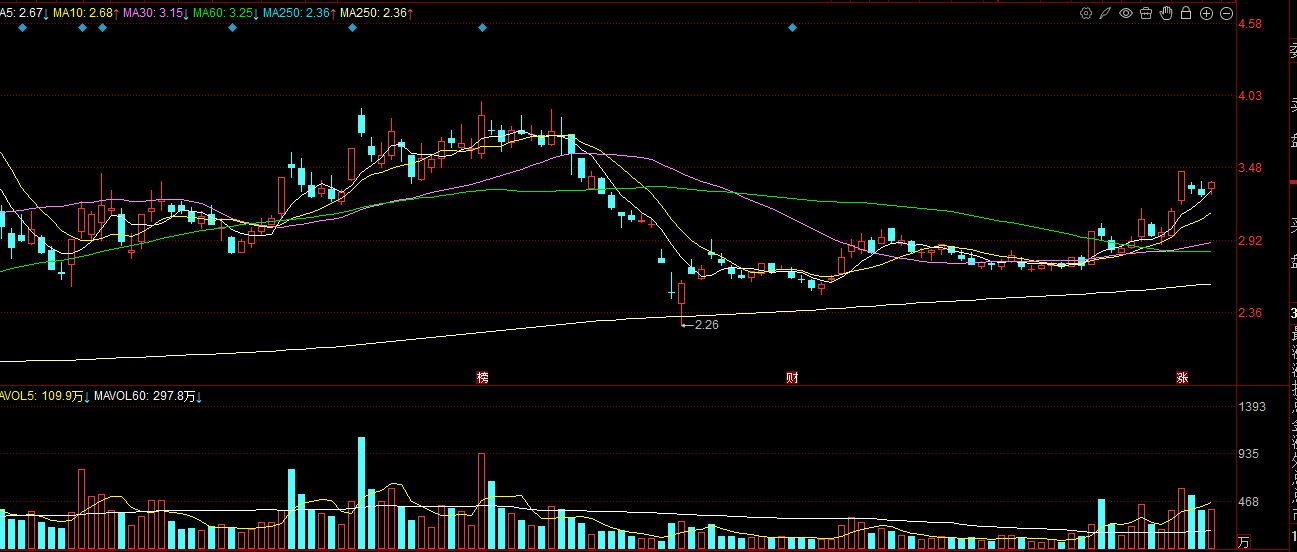Click the 2.92 price axis label
The width and height of the screenshot is (1297, 552).
coord(1250,241)
